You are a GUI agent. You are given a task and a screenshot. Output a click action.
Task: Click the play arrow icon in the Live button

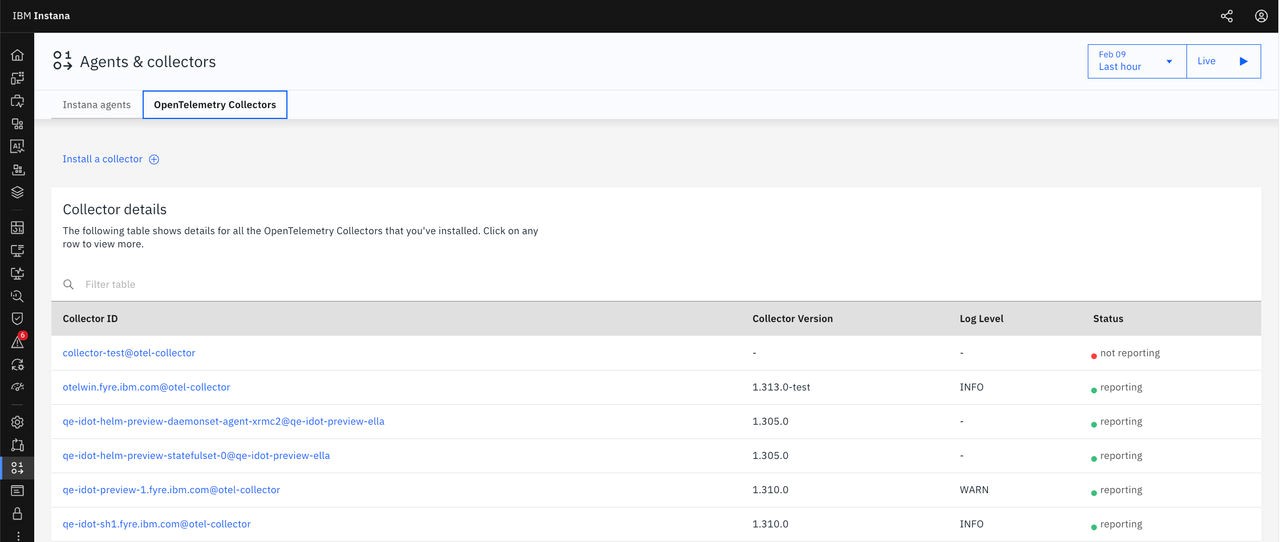1243,61
